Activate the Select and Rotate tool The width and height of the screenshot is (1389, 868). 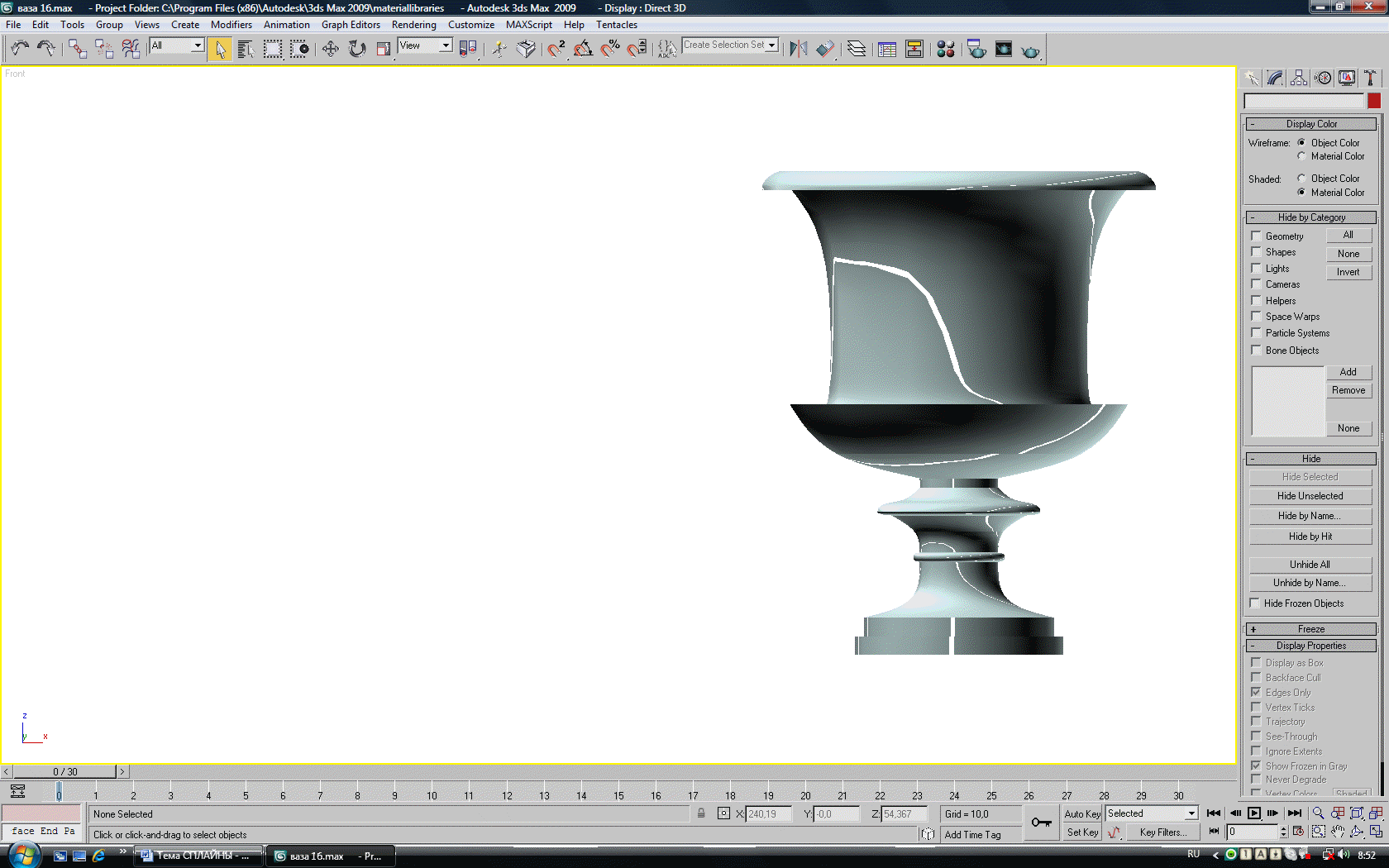point(356,50)
